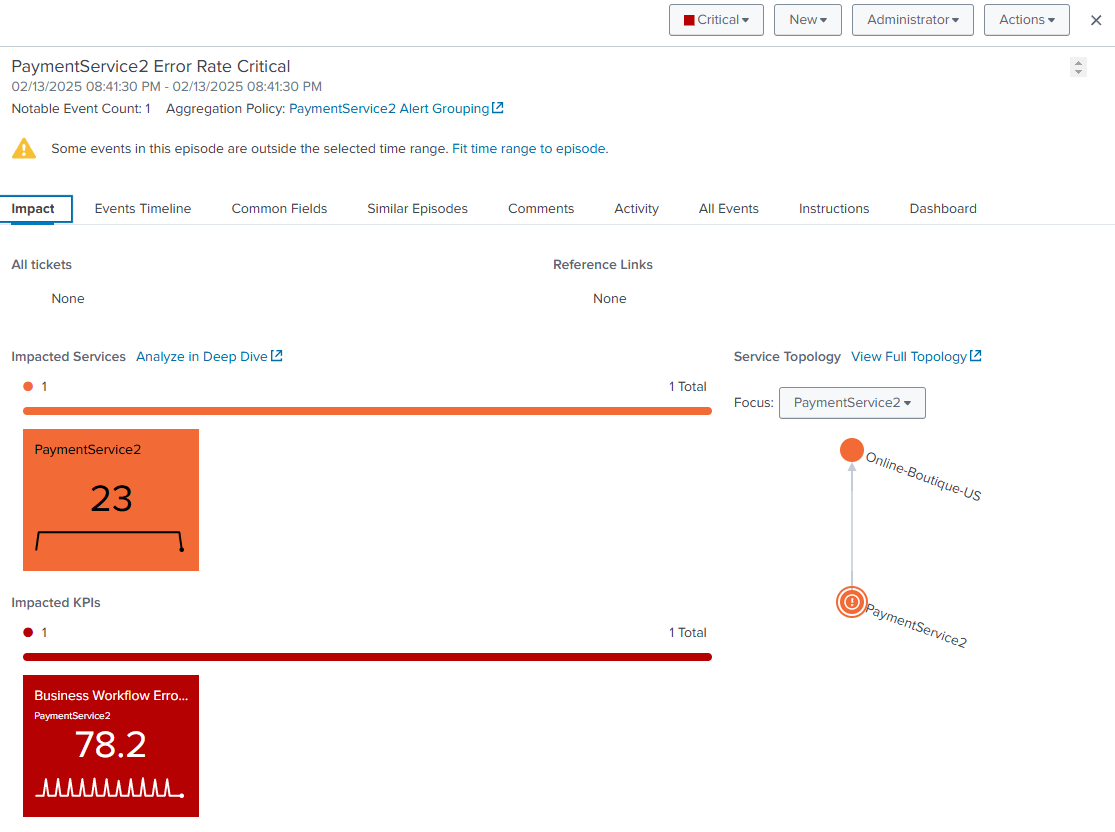The image size is (1115, 832).
Task: Click the external link icon beside View Full Topology
Action: click(976, 356)
